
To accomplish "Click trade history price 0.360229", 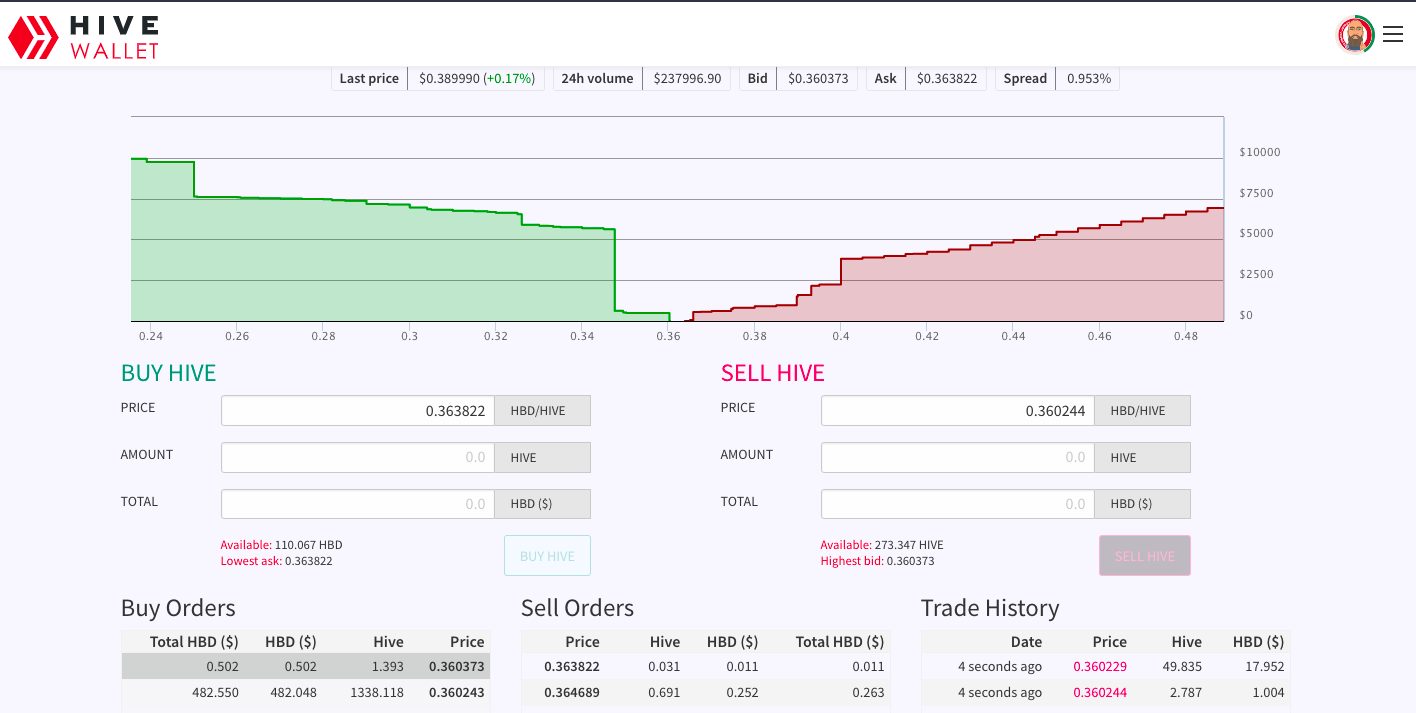I will pyautogui.click(x=1100, y=667).
